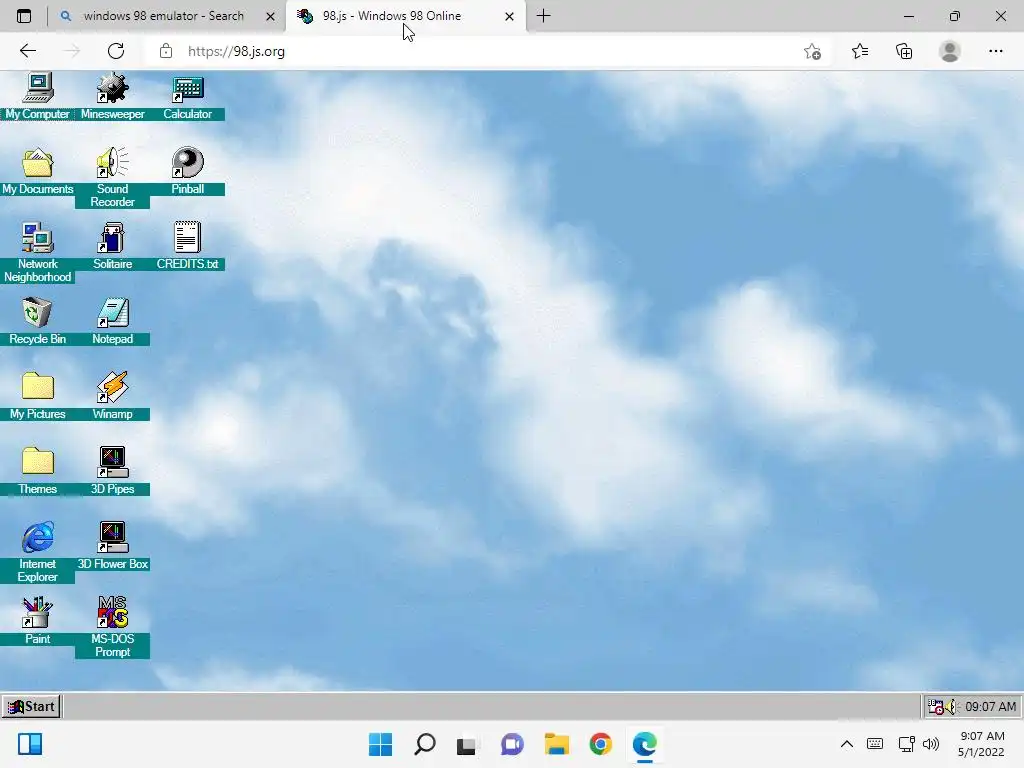Viewport: 1024px width, 768px height.
Task: Refresh the 98.js.org page
Action: pyautogui.click(x=116, y=51)
